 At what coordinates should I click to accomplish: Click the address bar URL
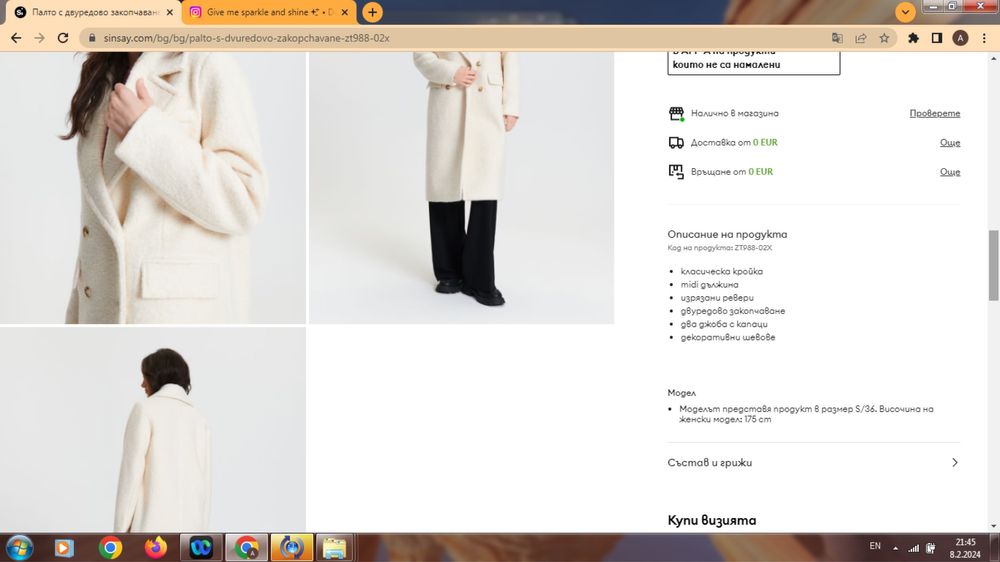pos(247,38)
